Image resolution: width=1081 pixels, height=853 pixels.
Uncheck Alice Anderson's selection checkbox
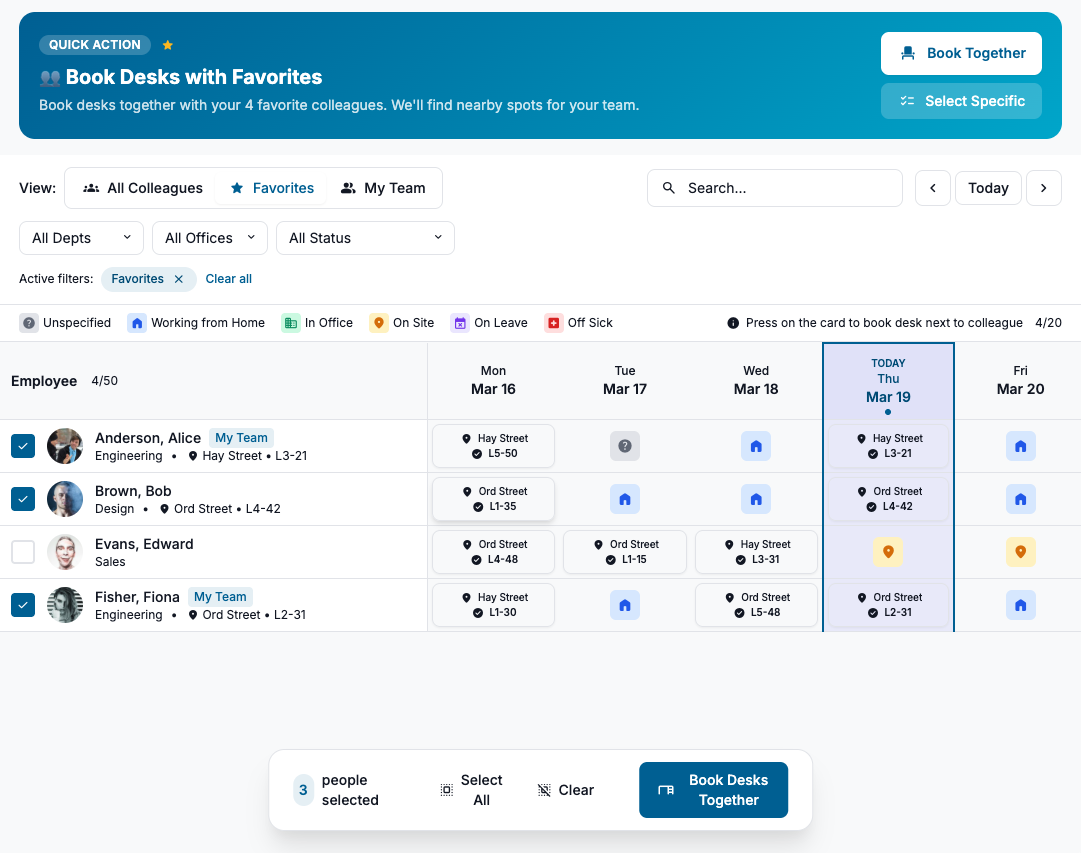coord(23,446)
